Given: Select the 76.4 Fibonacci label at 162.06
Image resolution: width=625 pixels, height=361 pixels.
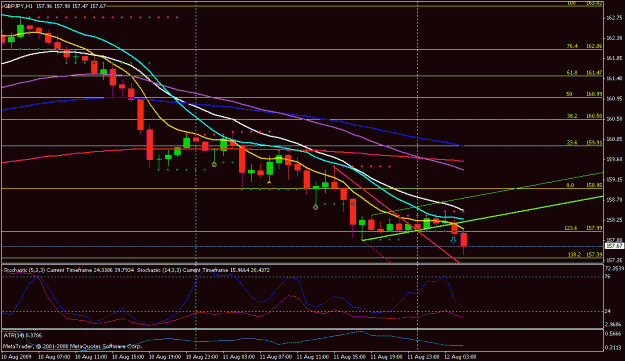Looking at the screenshot, I should click(584, 46).
